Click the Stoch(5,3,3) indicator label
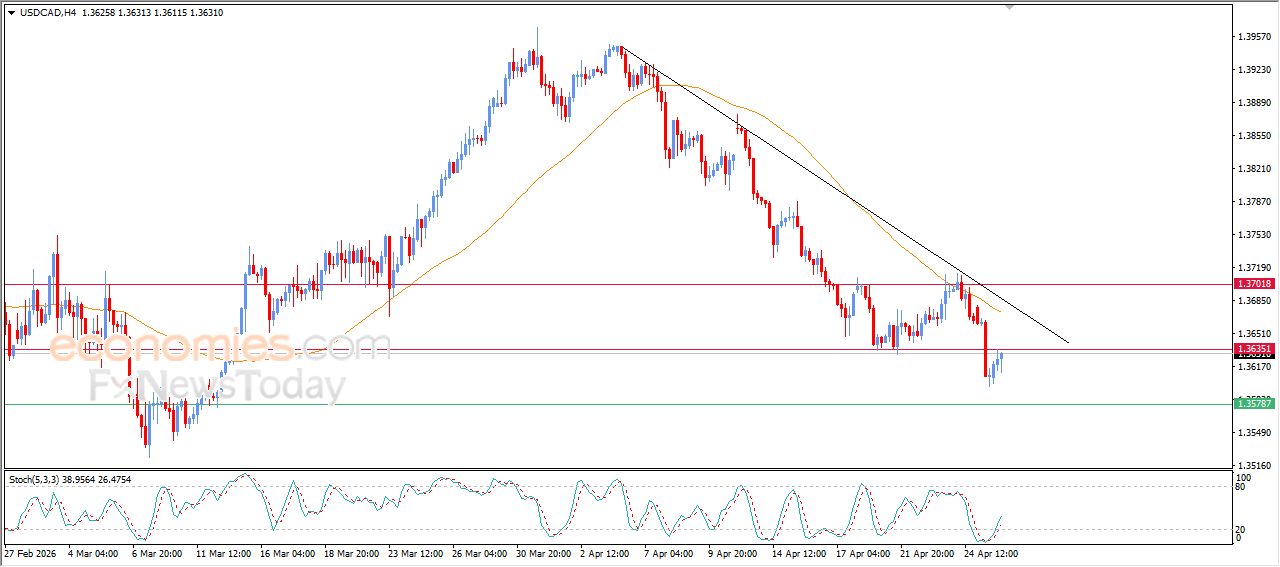Screen dimensions: 1280x567 35,480
